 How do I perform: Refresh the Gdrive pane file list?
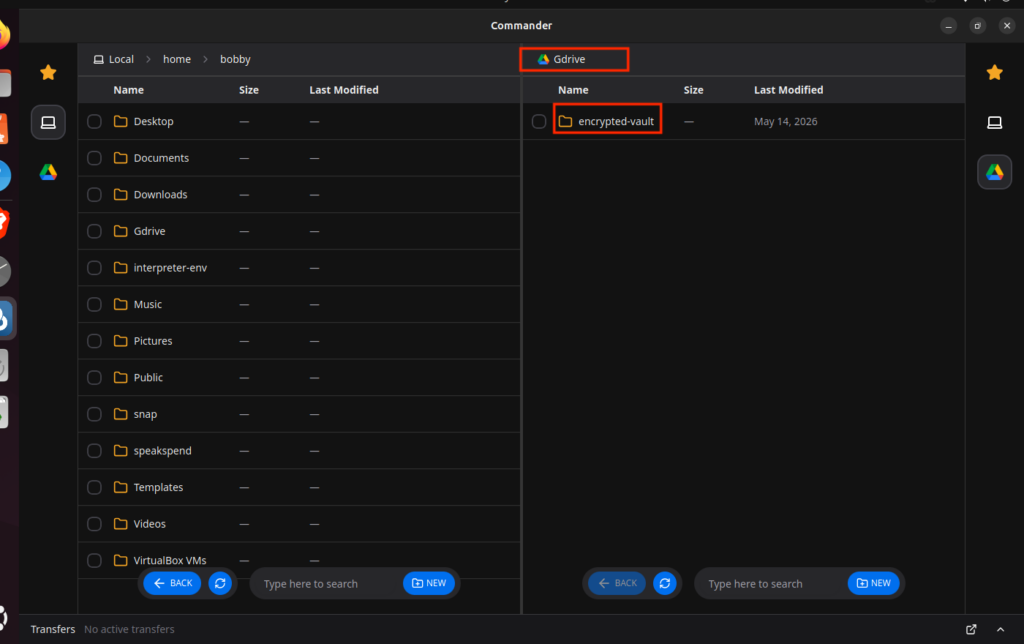click(665, 583)
